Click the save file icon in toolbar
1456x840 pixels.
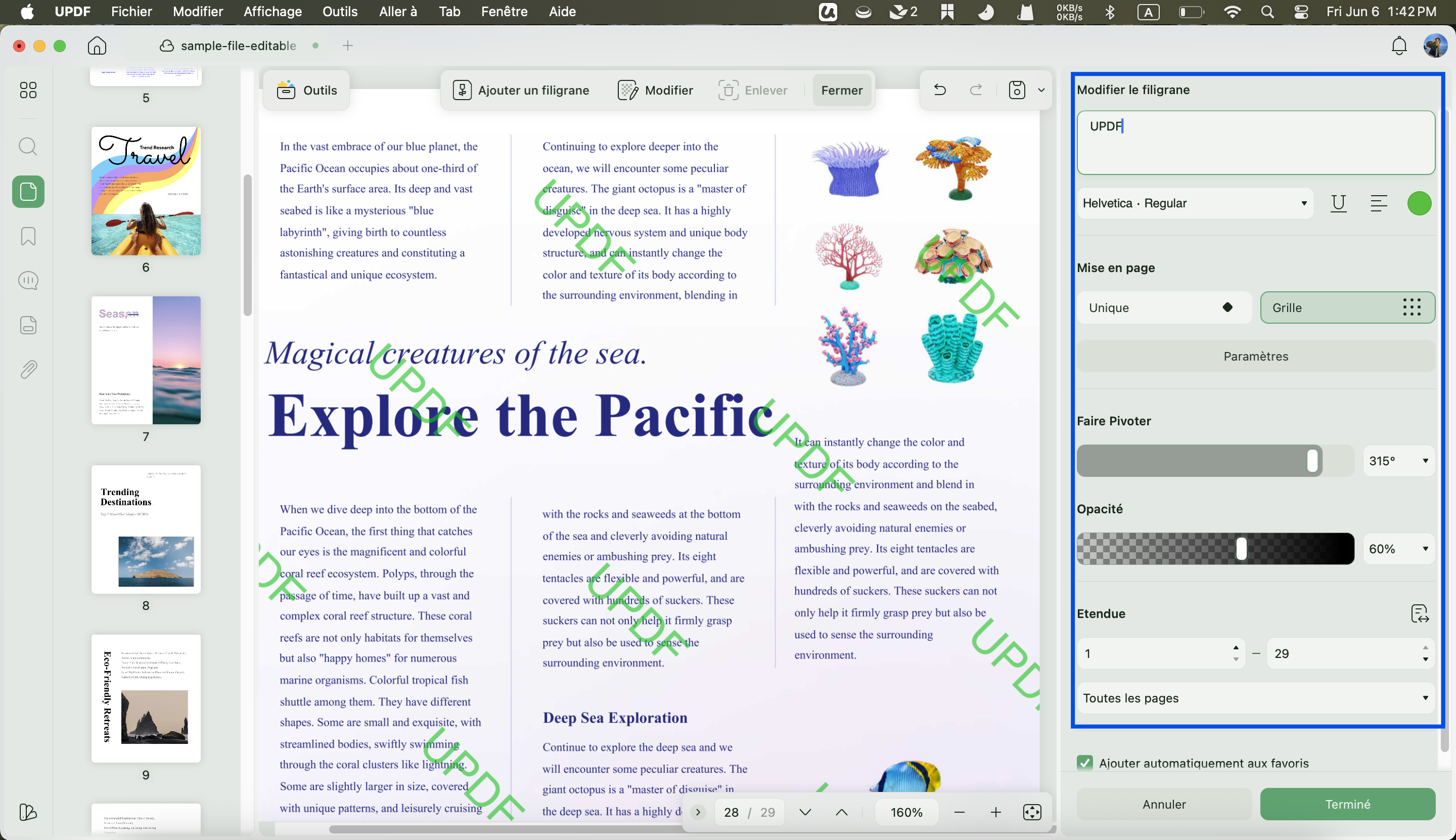click(x=1017, y=90)
